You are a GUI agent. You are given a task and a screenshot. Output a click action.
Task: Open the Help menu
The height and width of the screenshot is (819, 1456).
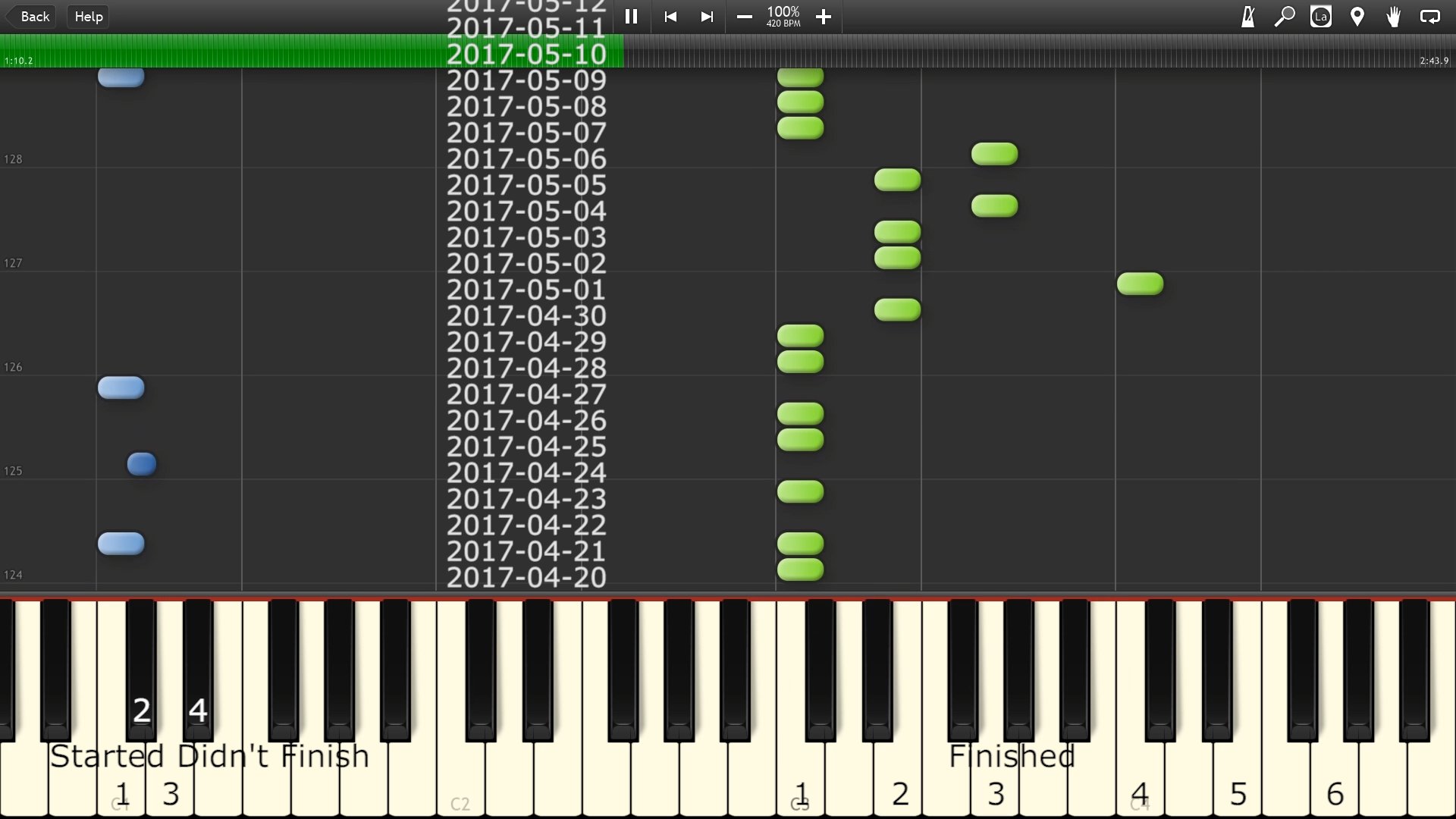(x=89, y=17)
